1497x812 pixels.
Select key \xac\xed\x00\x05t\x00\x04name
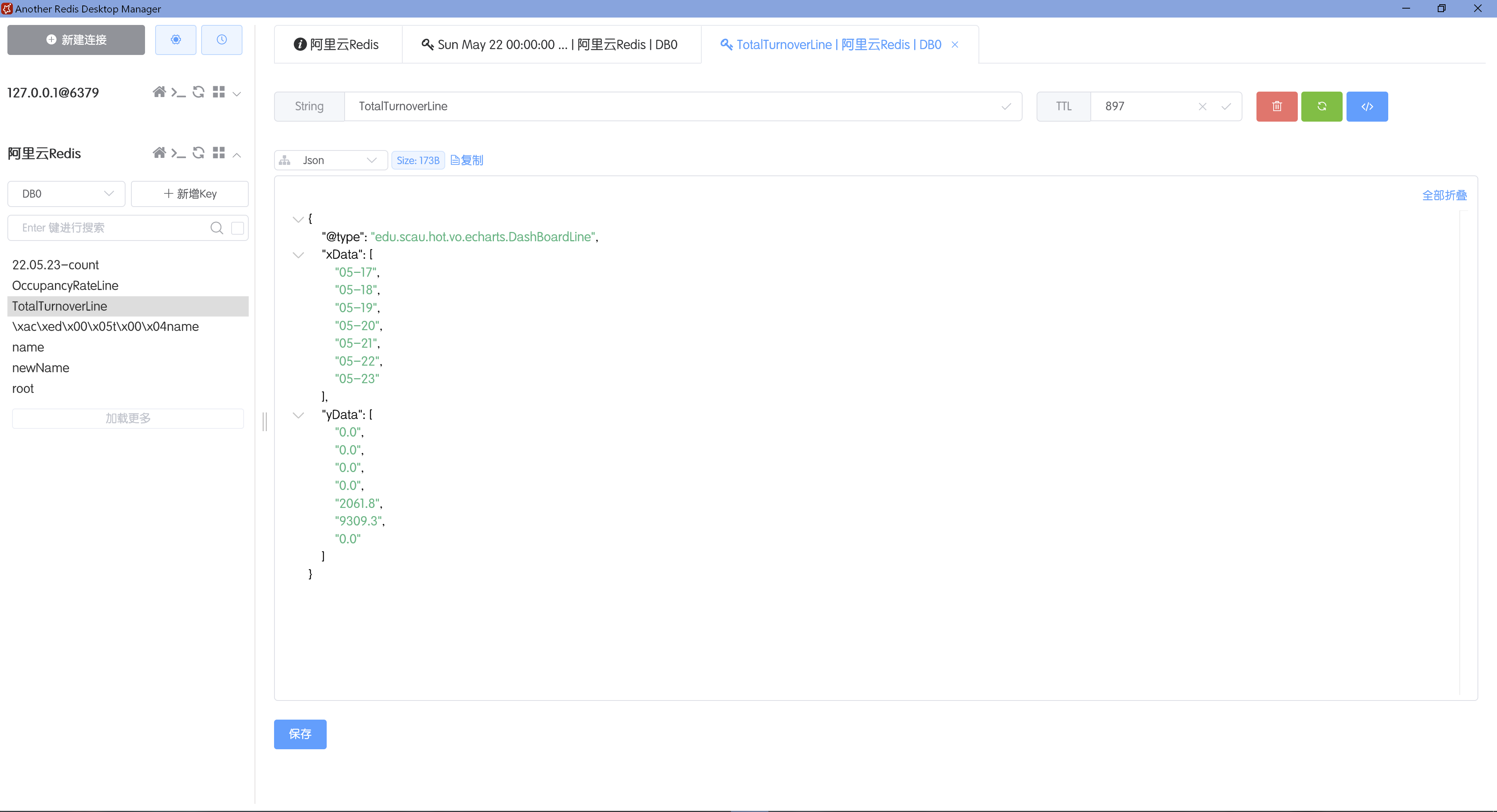click(128, 327)
